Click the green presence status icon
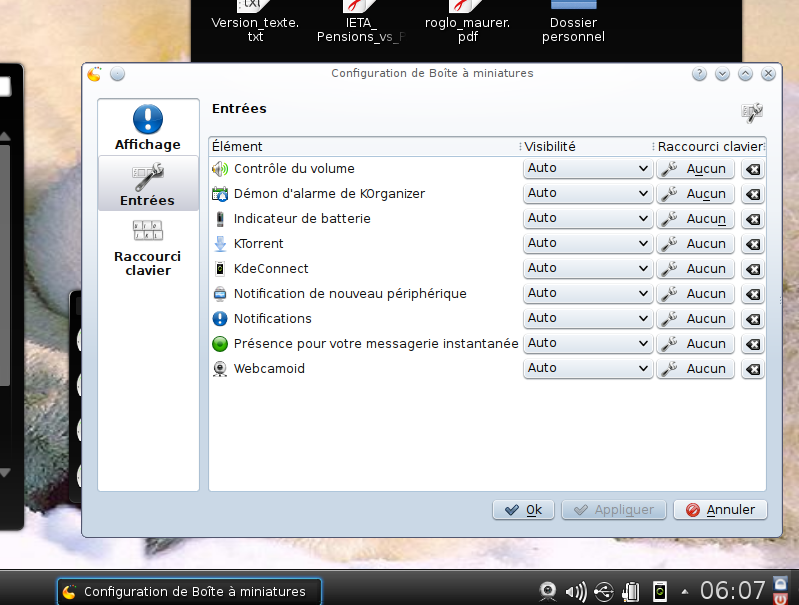Image resolution: width=799 pixels, height=605 pixels. [x=220, y=344]
